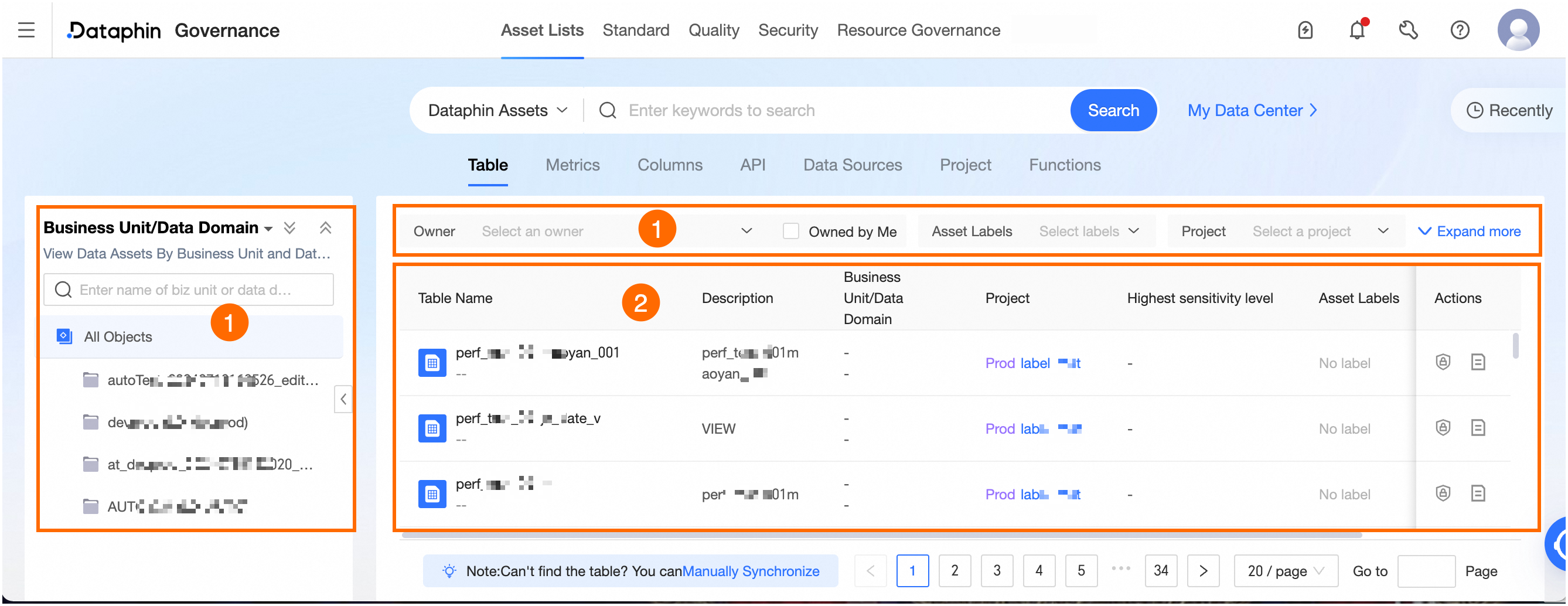Screen dimensions: 1568x606
Task: Click Expand more filters
Action: (1470, 231)
